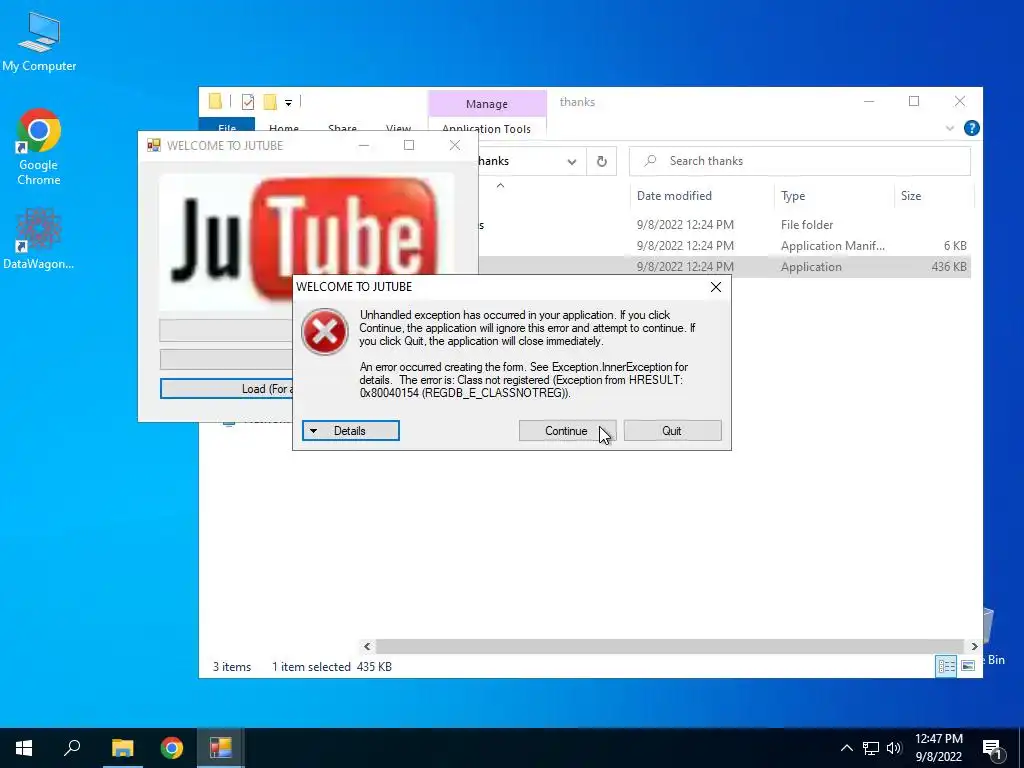
Task: Click the Load button in JuTube window
Action: [227, 389]
